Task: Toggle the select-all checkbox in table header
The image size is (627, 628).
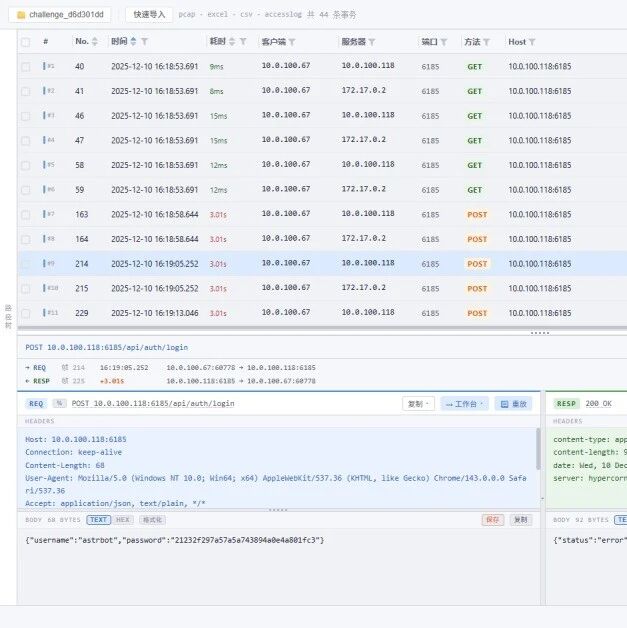Action: pyautogui.click(x=26, y=42)
